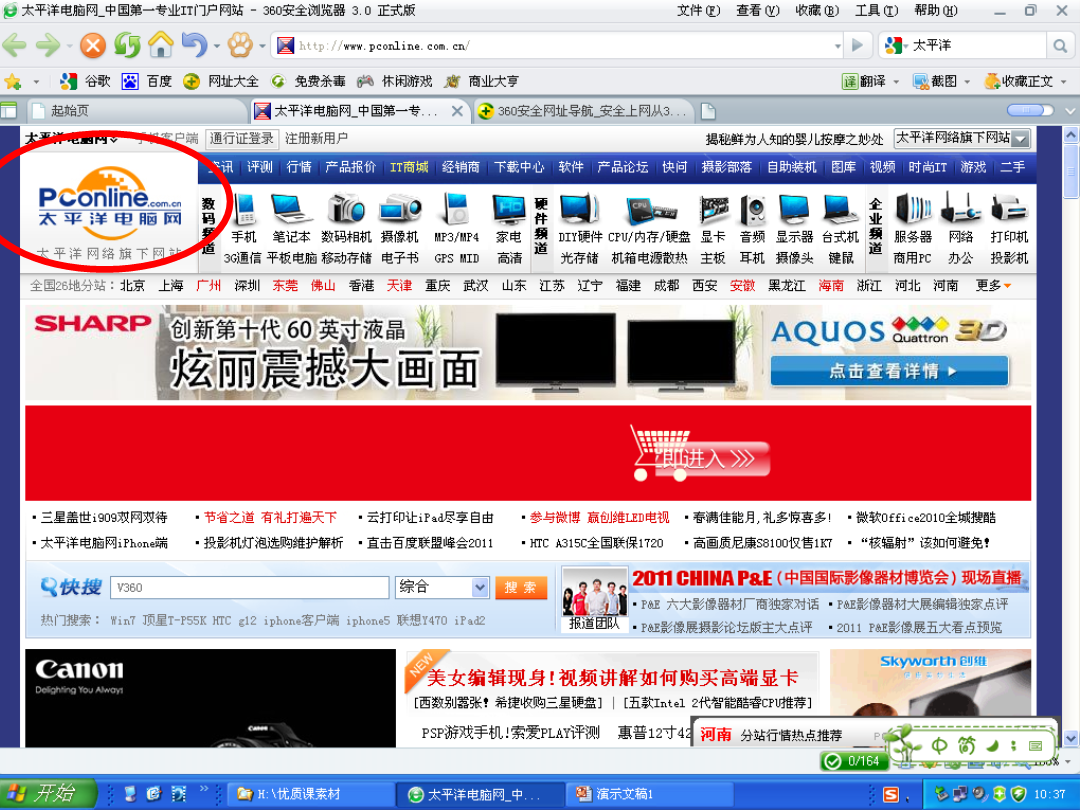Screen dimensions: 1080x810
Task: Open the 下载中心 navigation link
Action: pyautogui.click(x=519, y=167)
